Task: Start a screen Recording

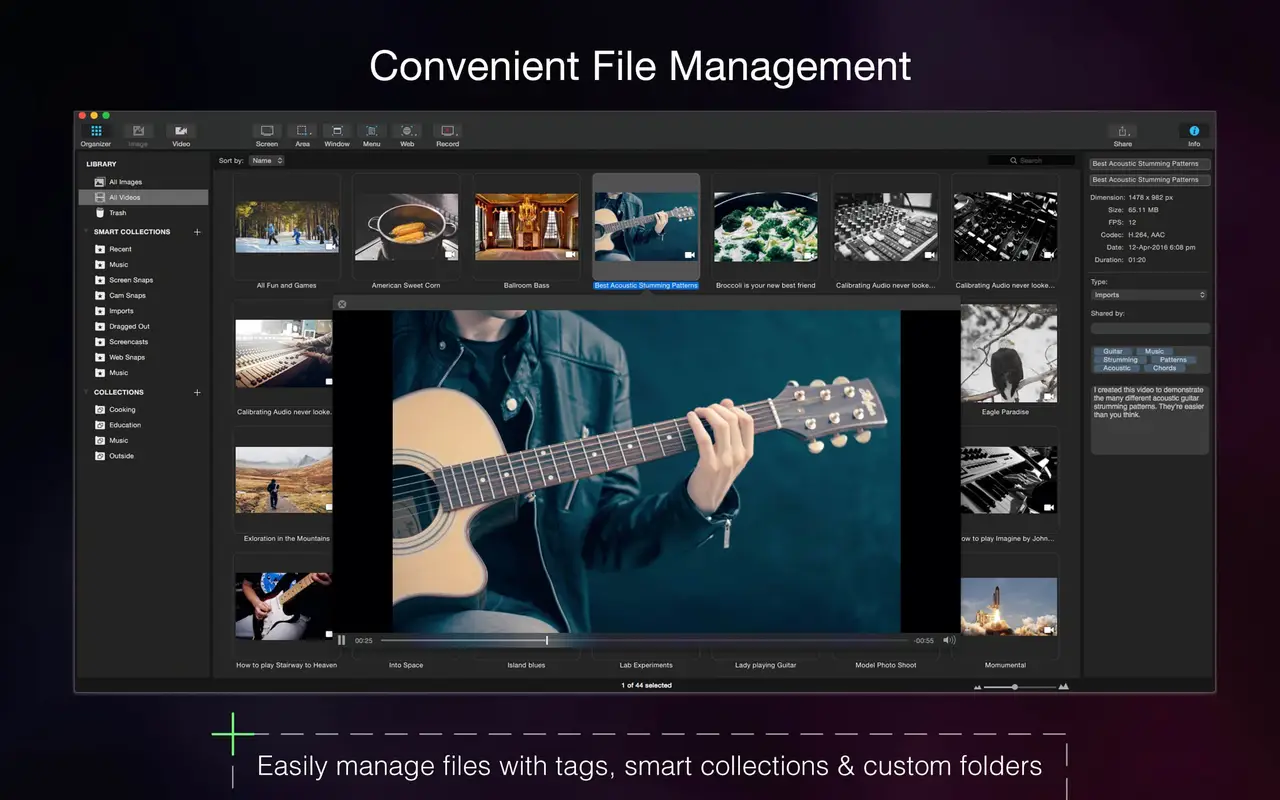Action: pyautogui.click(x=446, y=131)
